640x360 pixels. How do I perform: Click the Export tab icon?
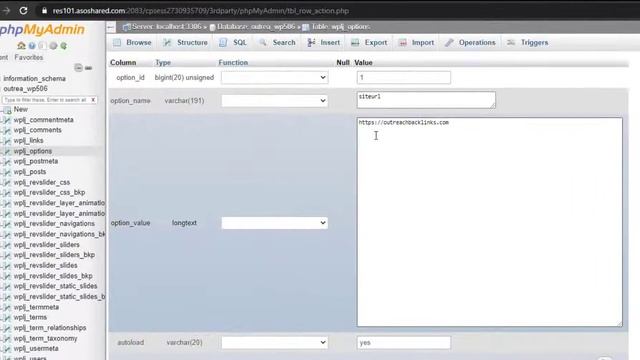(355, 42)
